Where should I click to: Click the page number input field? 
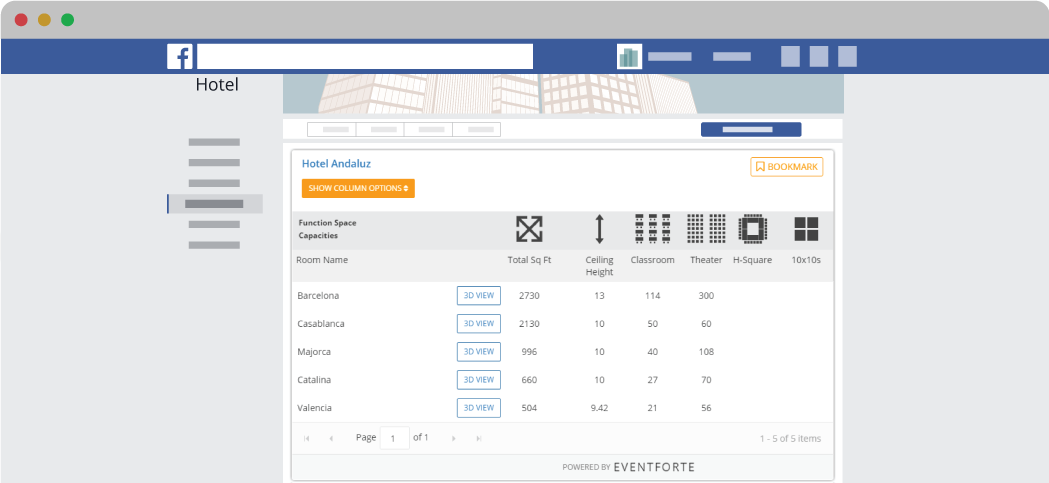(x=394, y=438)
